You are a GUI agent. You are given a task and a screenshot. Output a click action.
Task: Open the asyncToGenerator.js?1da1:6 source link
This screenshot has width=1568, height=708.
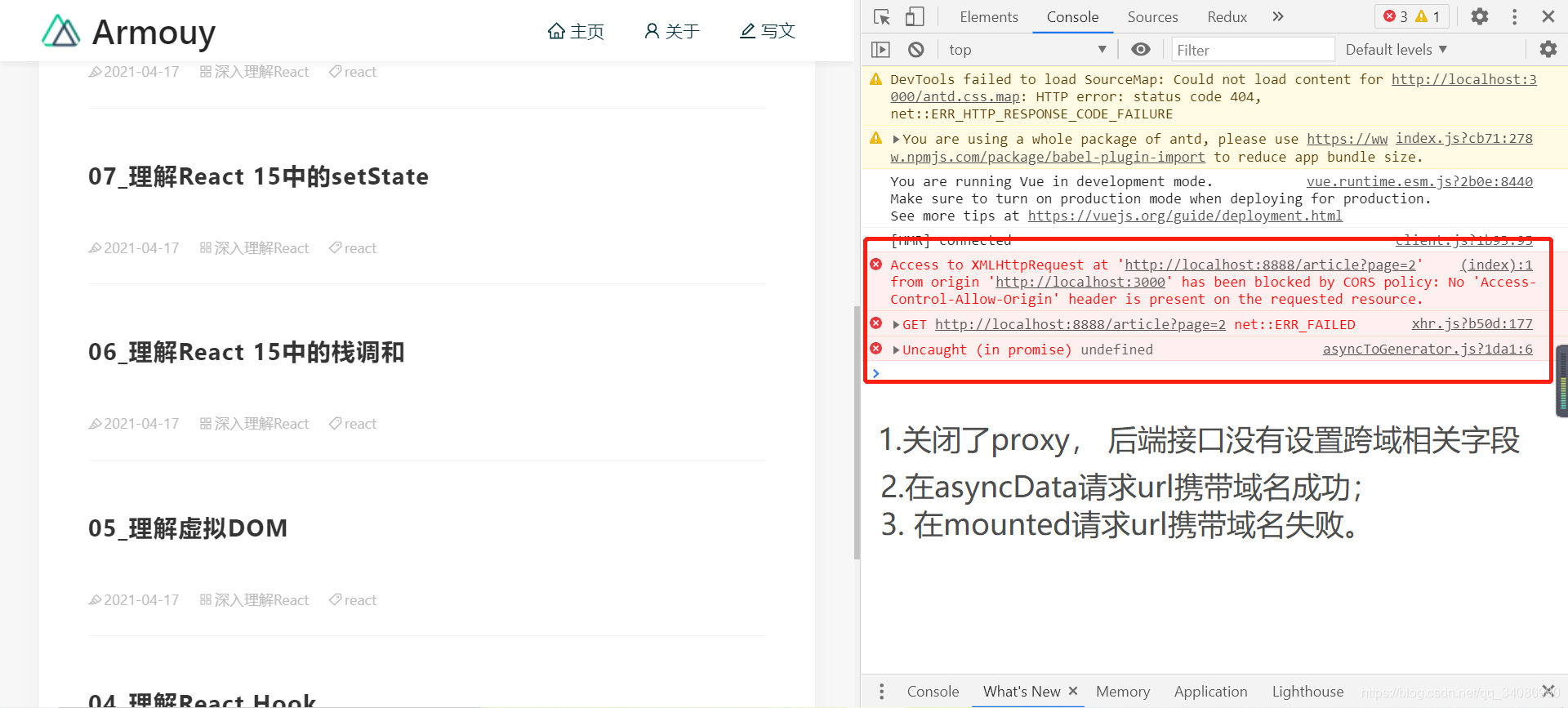click(1428, 350)
